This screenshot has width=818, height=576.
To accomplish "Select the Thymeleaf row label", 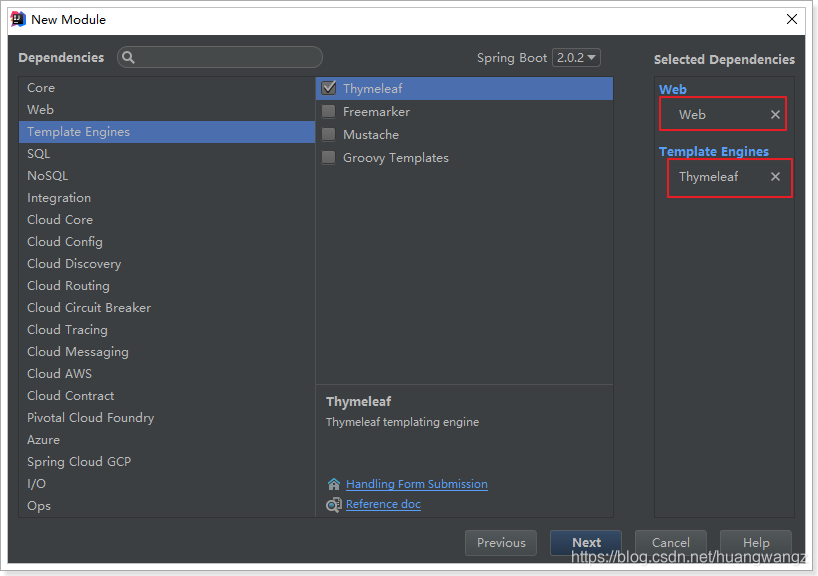I will coord(372,89).
